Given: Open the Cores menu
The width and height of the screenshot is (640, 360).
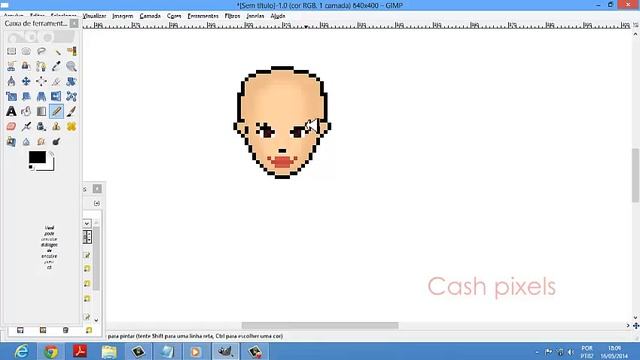Looking at the screenshot, I should (x=174, y=16).
